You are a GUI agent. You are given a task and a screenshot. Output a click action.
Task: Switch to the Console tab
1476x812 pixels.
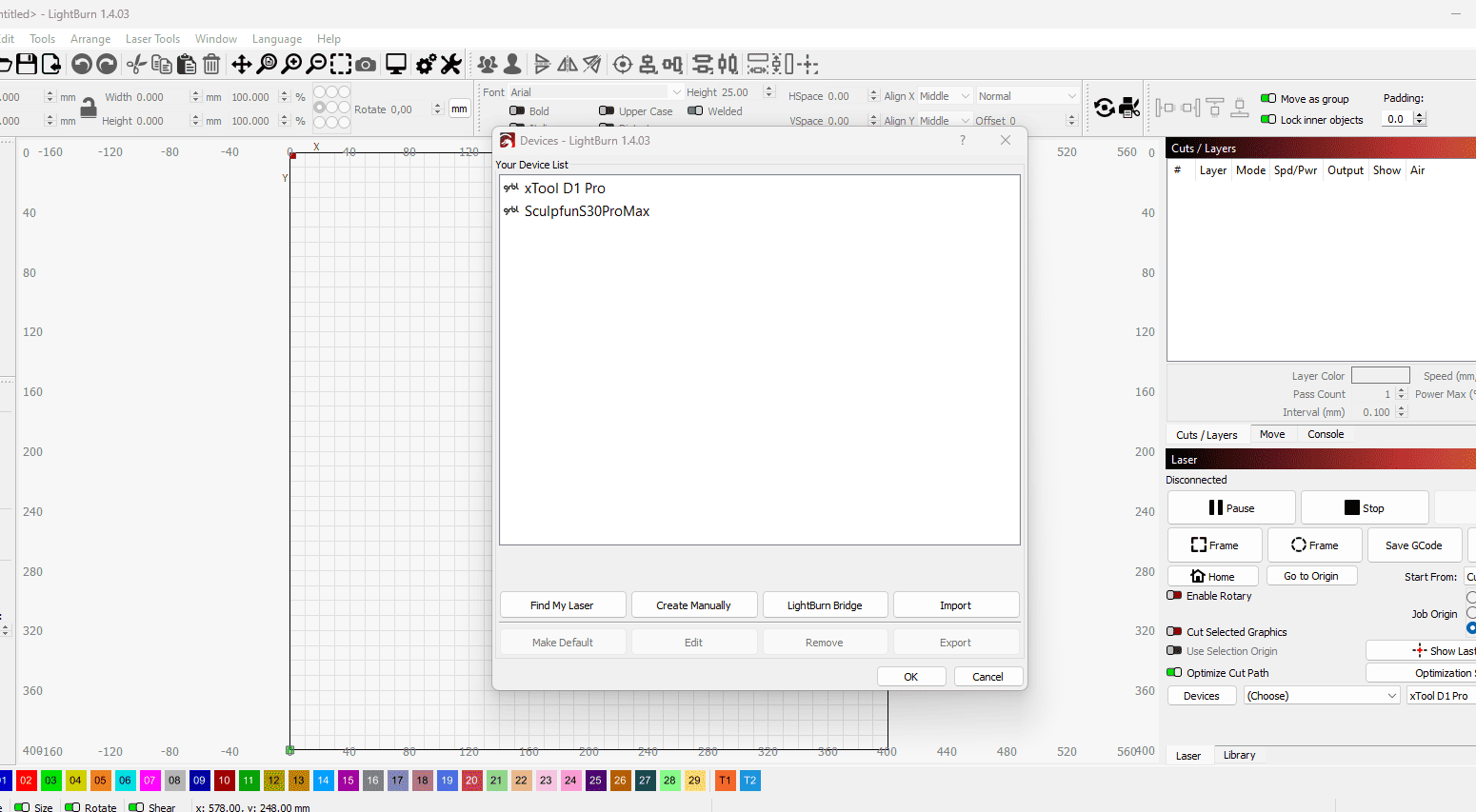pos(1325,434)
